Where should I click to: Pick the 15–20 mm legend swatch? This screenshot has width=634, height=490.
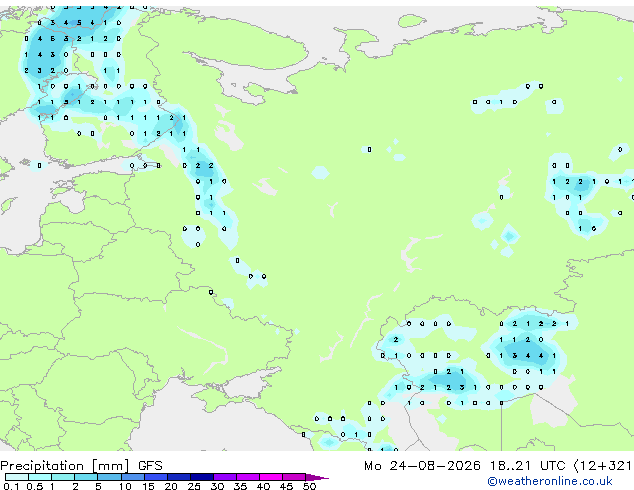[x=155, y=477]
